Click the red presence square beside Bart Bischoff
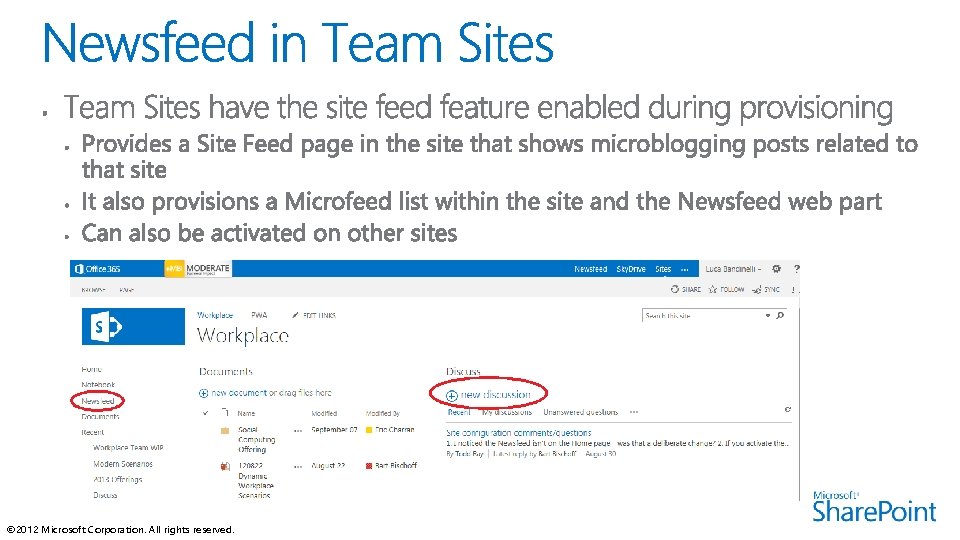Screen dimensions: 960x540 point(369,466)
